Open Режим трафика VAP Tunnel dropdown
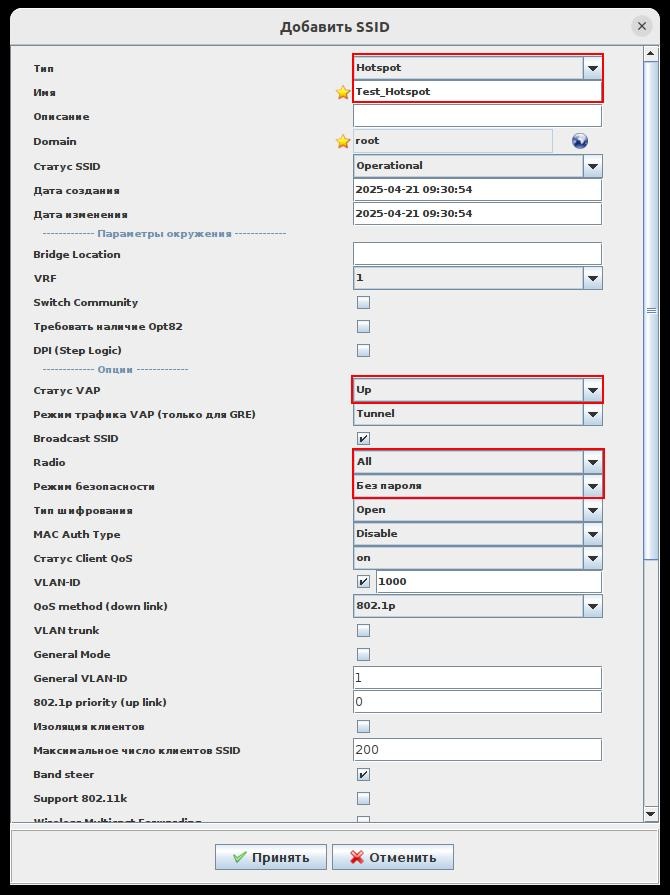Viewport: 670px width, 895px height. [478, 414]
